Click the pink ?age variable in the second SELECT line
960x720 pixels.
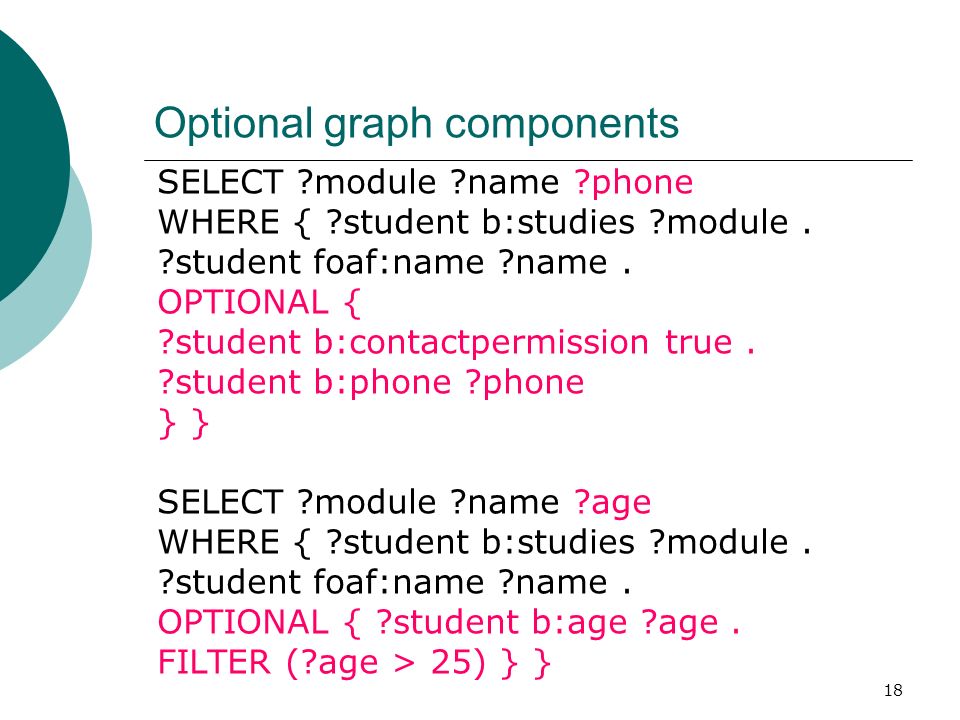point(612,503)
